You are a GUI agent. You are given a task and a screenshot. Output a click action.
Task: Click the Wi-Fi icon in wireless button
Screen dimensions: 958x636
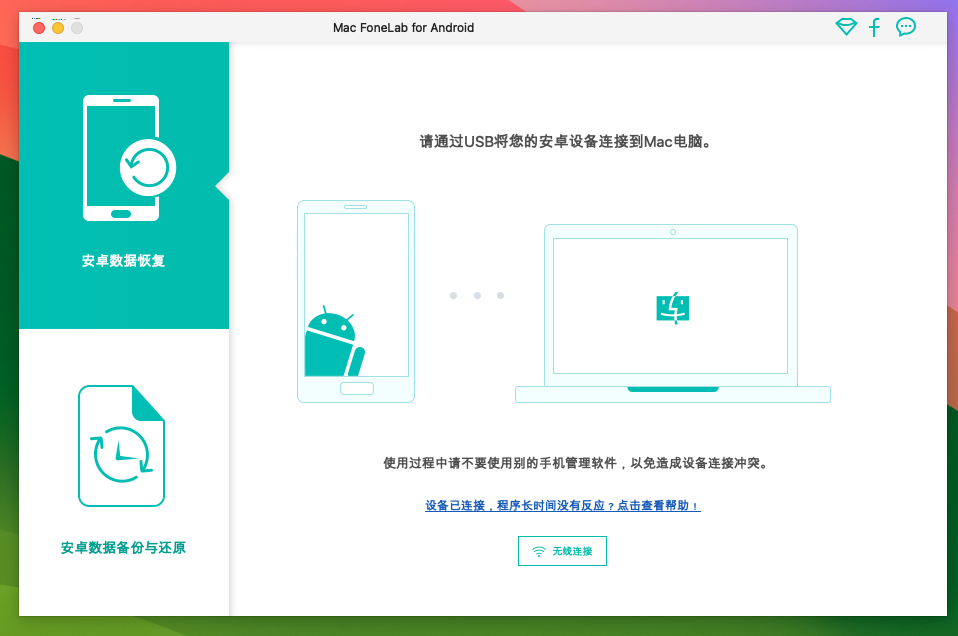[x=538, y=552]
